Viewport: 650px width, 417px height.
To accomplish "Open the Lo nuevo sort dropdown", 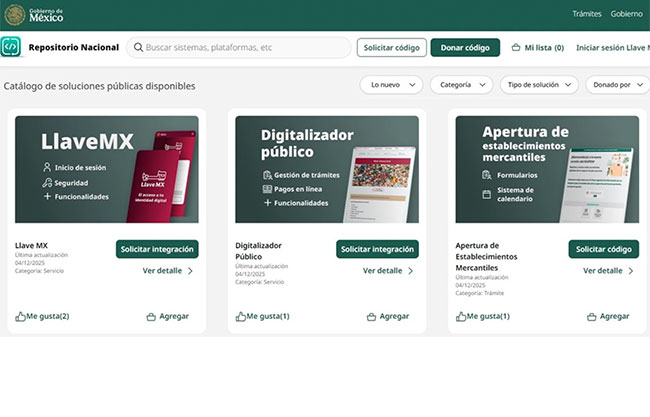I will coord(391,85).
